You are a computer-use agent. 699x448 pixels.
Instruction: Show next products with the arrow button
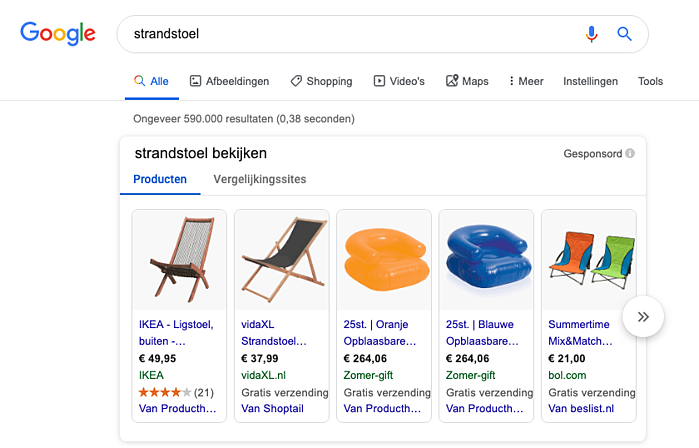click(x=643, y=316)
